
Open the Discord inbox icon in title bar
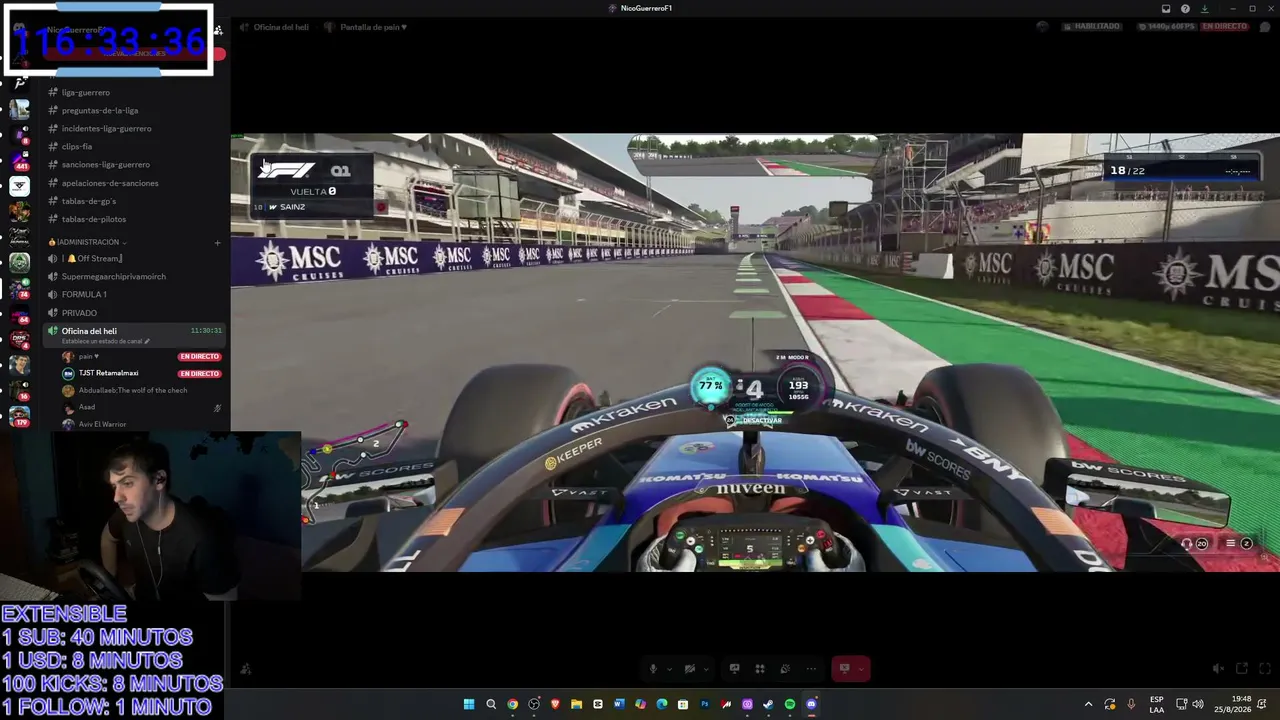coord(1166,9)
